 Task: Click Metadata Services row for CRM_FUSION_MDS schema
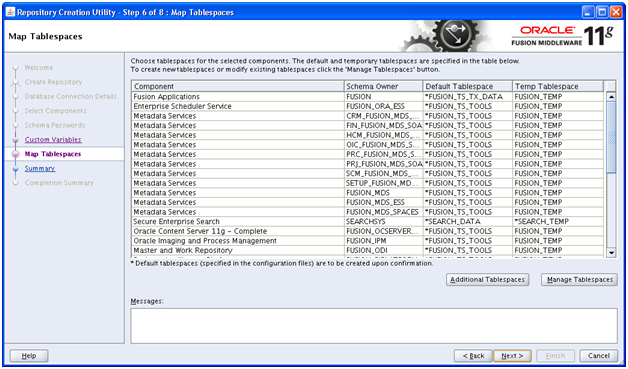click(238, 116)
